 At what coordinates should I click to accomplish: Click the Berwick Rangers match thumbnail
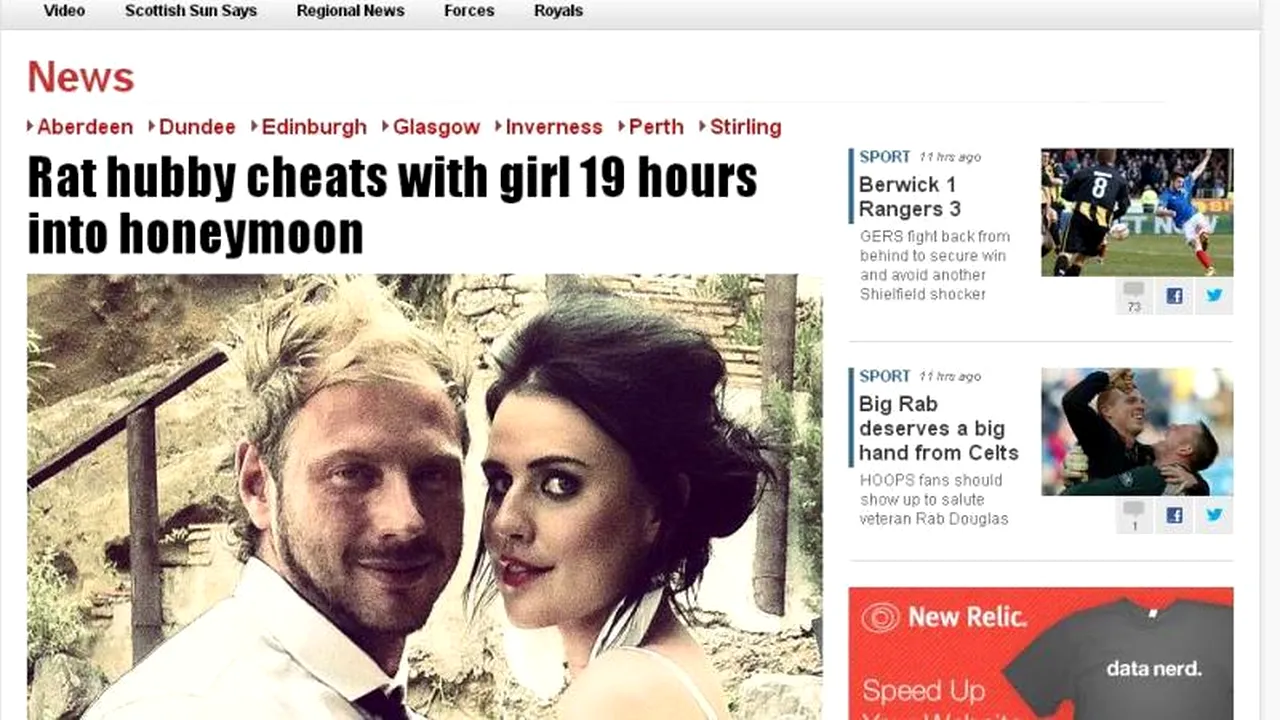click(1137, 212)
